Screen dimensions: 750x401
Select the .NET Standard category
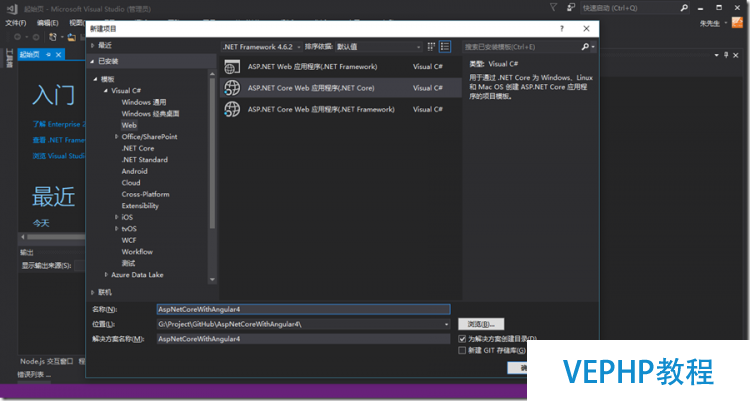tap(144, 160)
